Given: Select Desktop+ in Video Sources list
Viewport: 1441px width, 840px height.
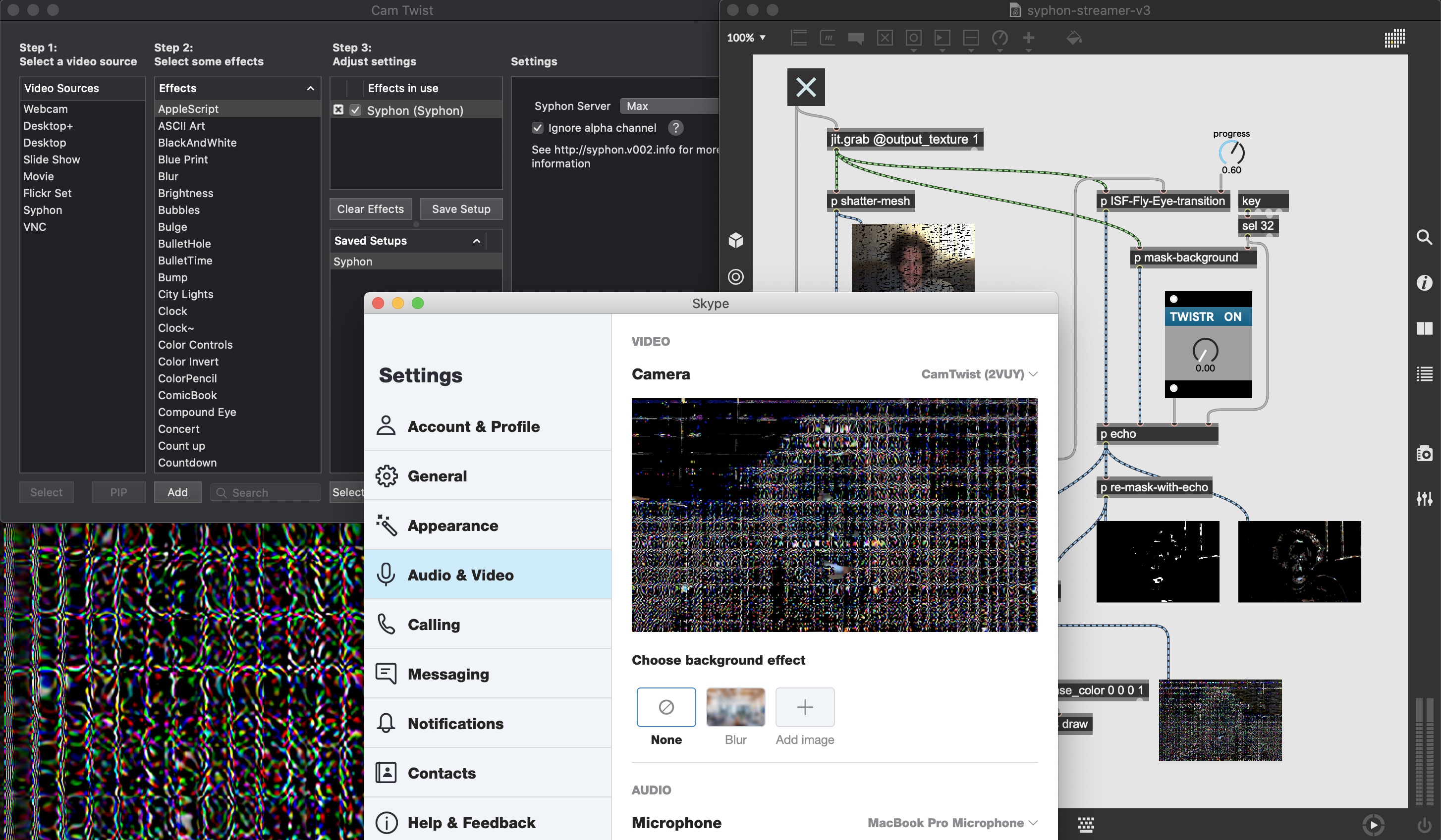Looking at the screenshot, I should point(83,126).
